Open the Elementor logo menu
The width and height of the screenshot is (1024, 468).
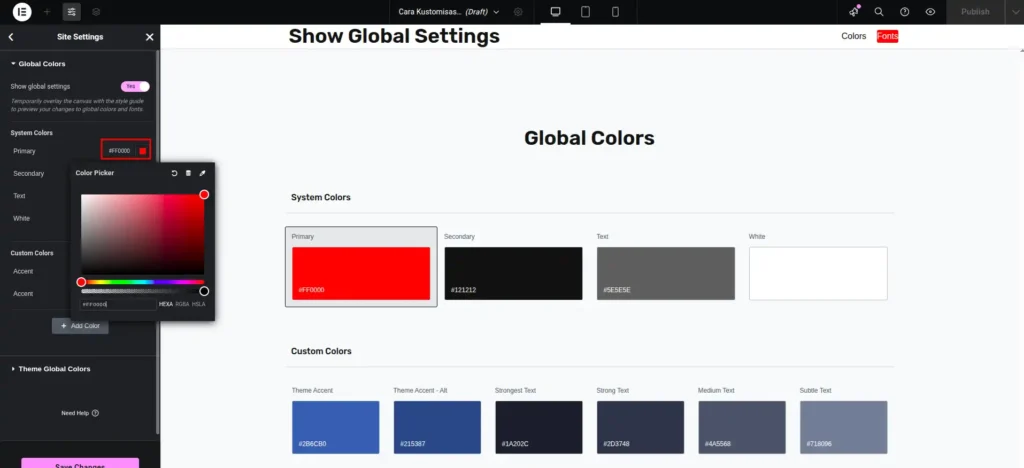tap(22, 12)
